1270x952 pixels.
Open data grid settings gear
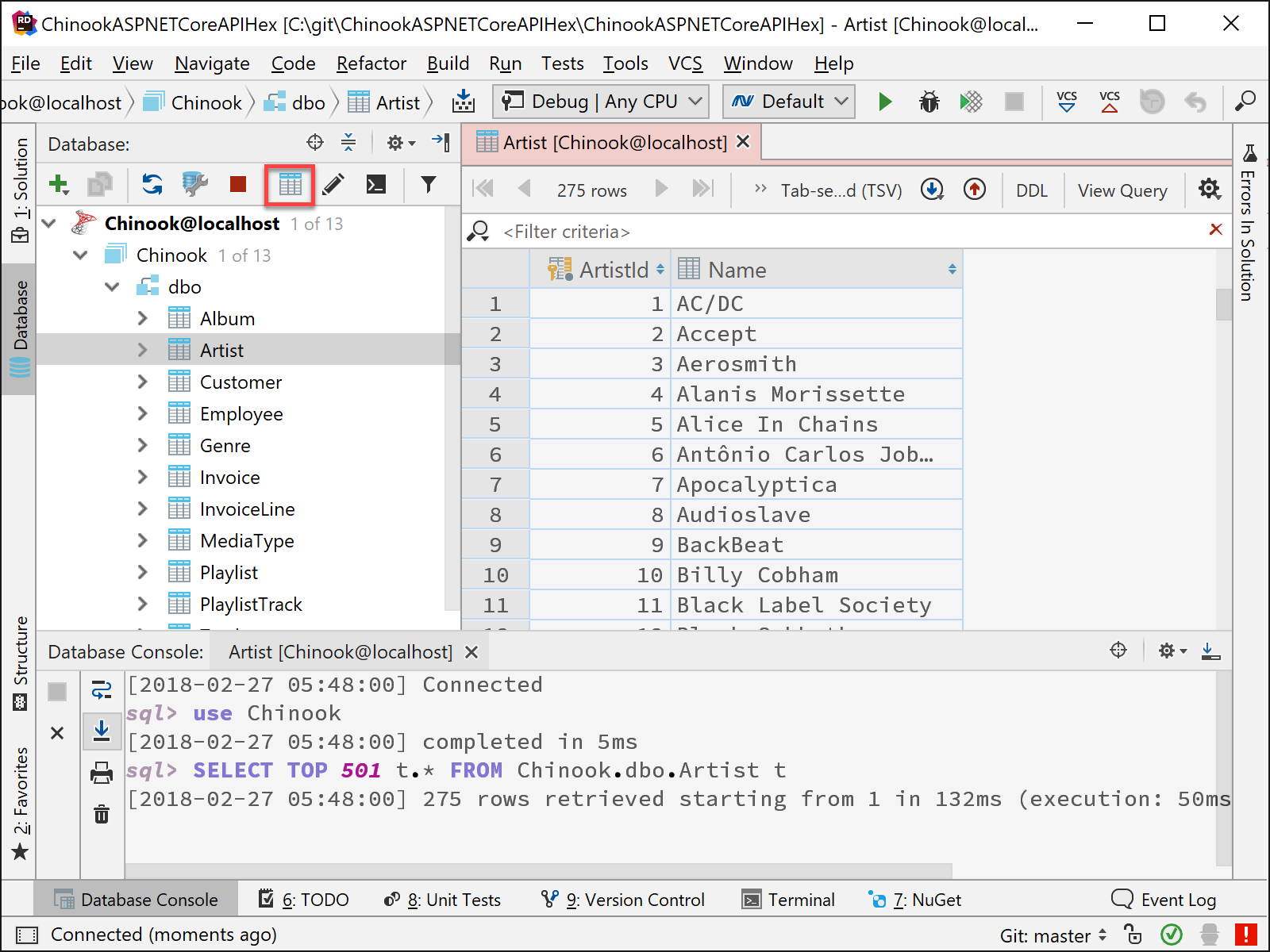coord(1210,189)
